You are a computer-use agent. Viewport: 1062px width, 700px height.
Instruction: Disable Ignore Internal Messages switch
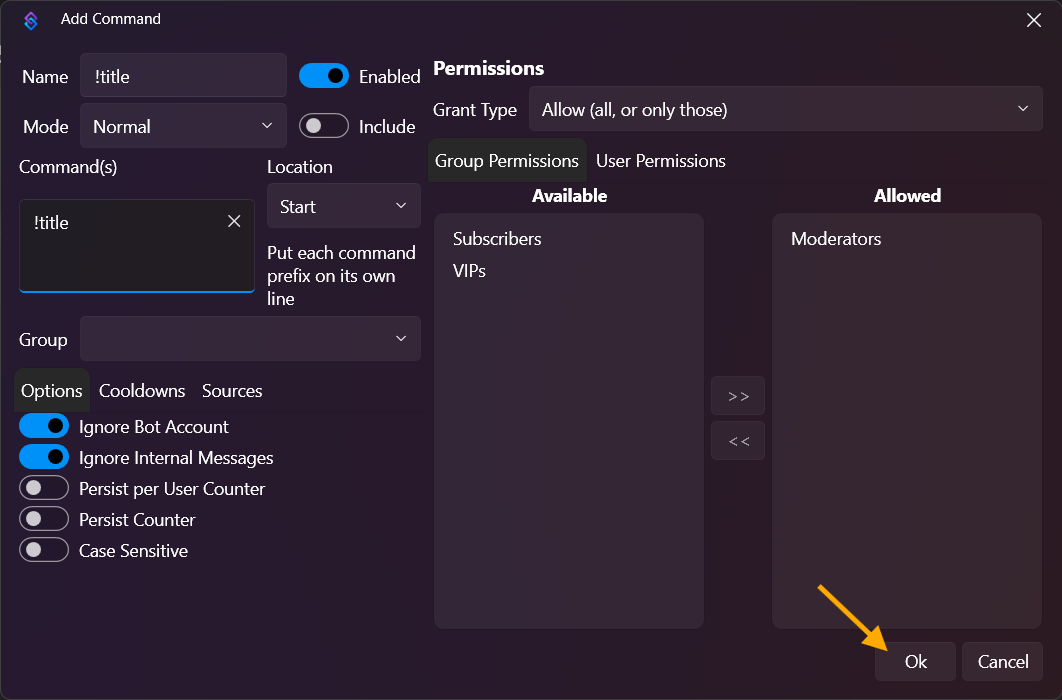pos(44,457)
